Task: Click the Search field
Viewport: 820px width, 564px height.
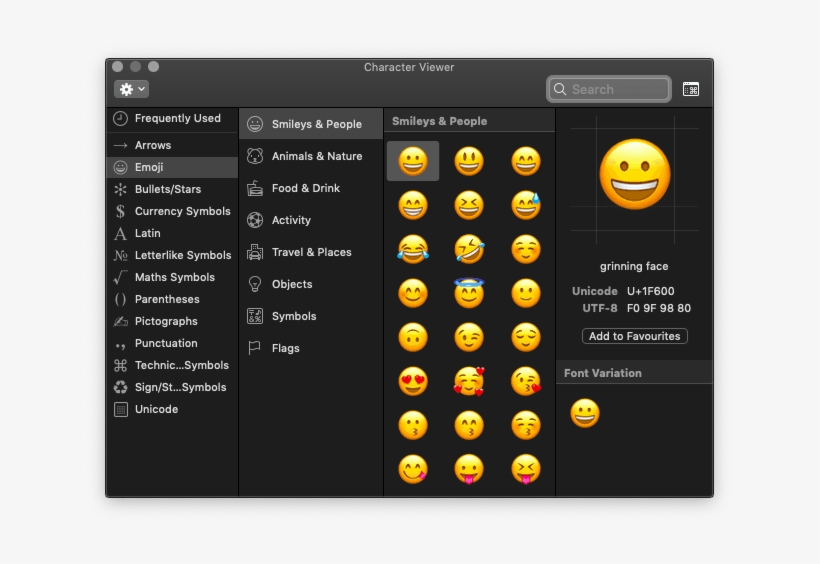Action: (609, 89)
